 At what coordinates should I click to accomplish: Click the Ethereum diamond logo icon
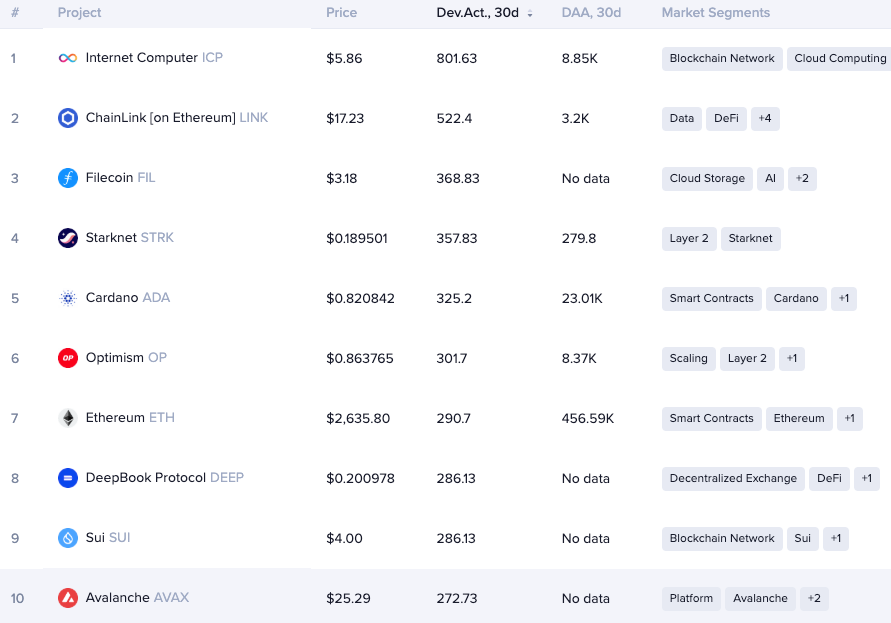[x=68, y=418]
